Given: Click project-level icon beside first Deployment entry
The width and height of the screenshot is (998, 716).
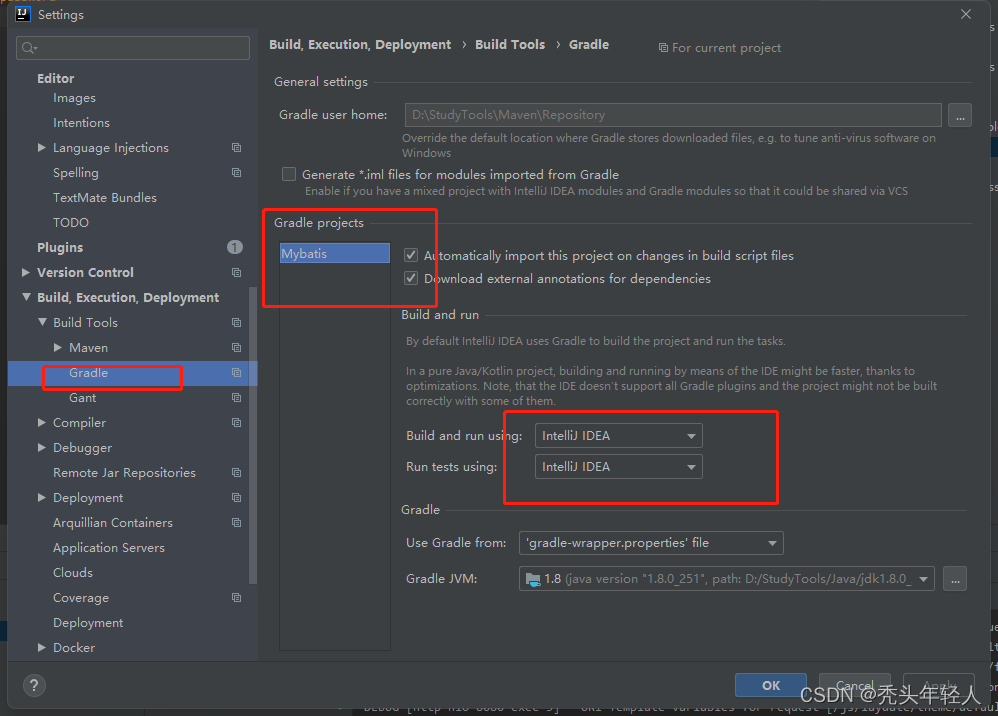Looking at the screenshot, I should pos(236,498).
